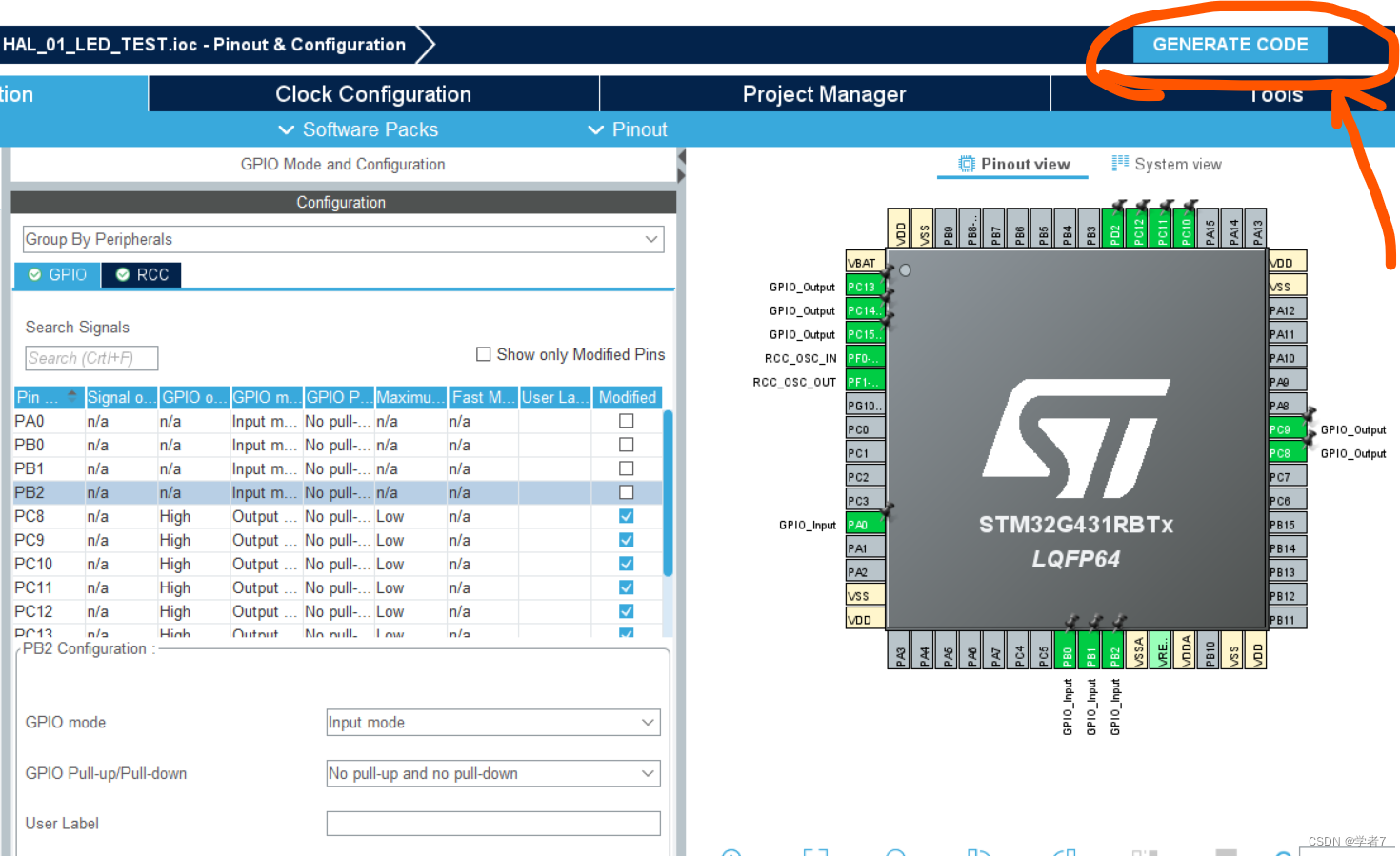Click the GENERATE CODE button
Viewport: 1400px width, 856px height.
(x=1230, y=44)
